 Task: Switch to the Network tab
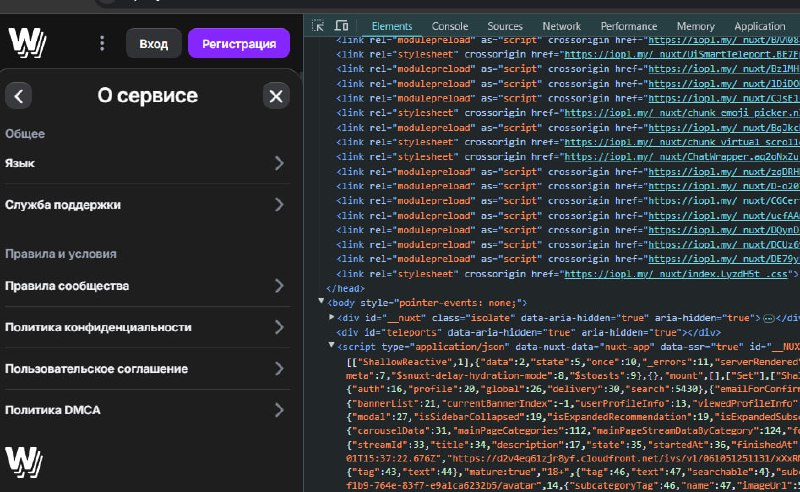coord(561,26)
